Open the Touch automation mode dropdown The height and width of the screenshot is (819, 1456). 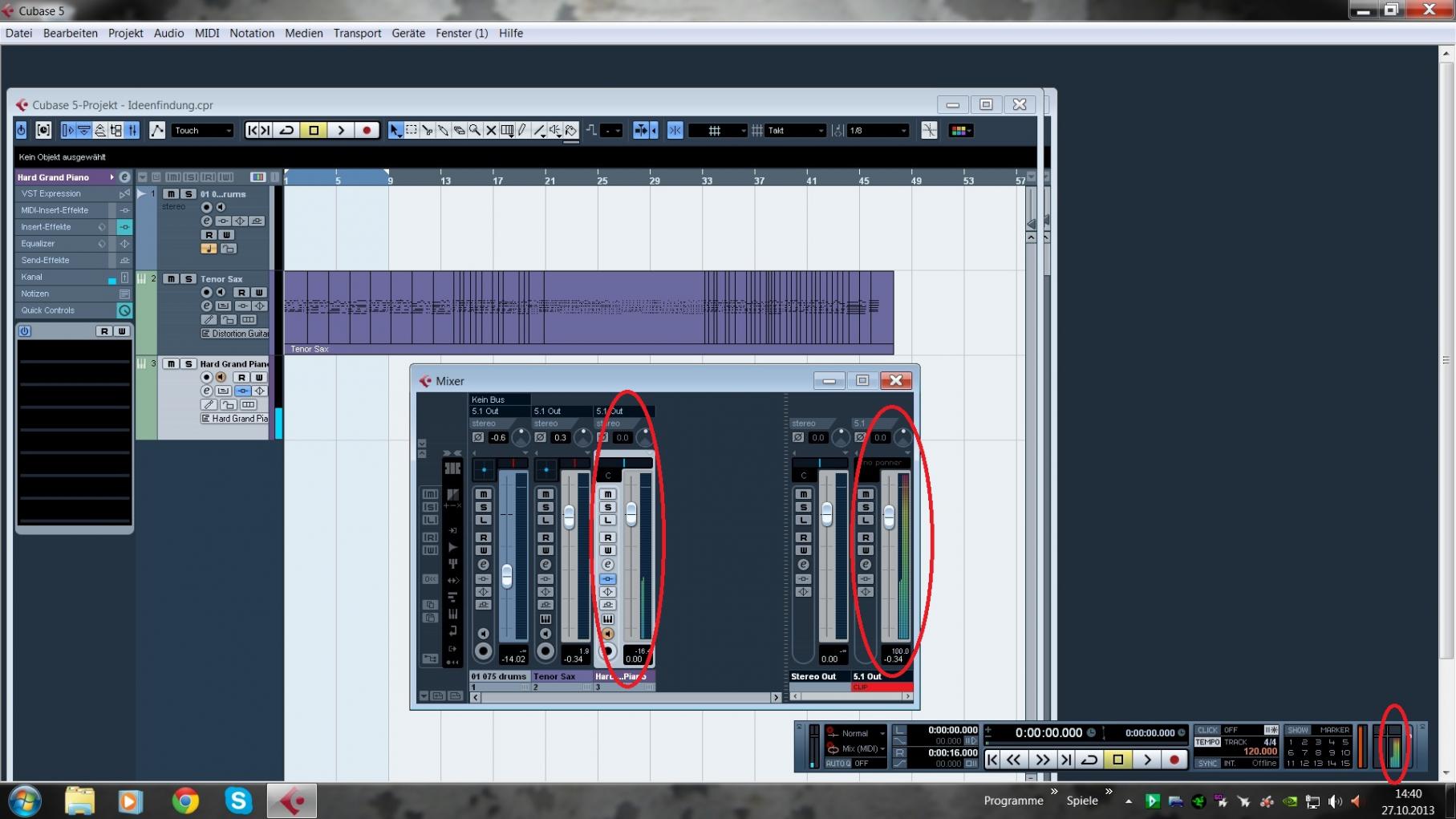coord(202,130)
